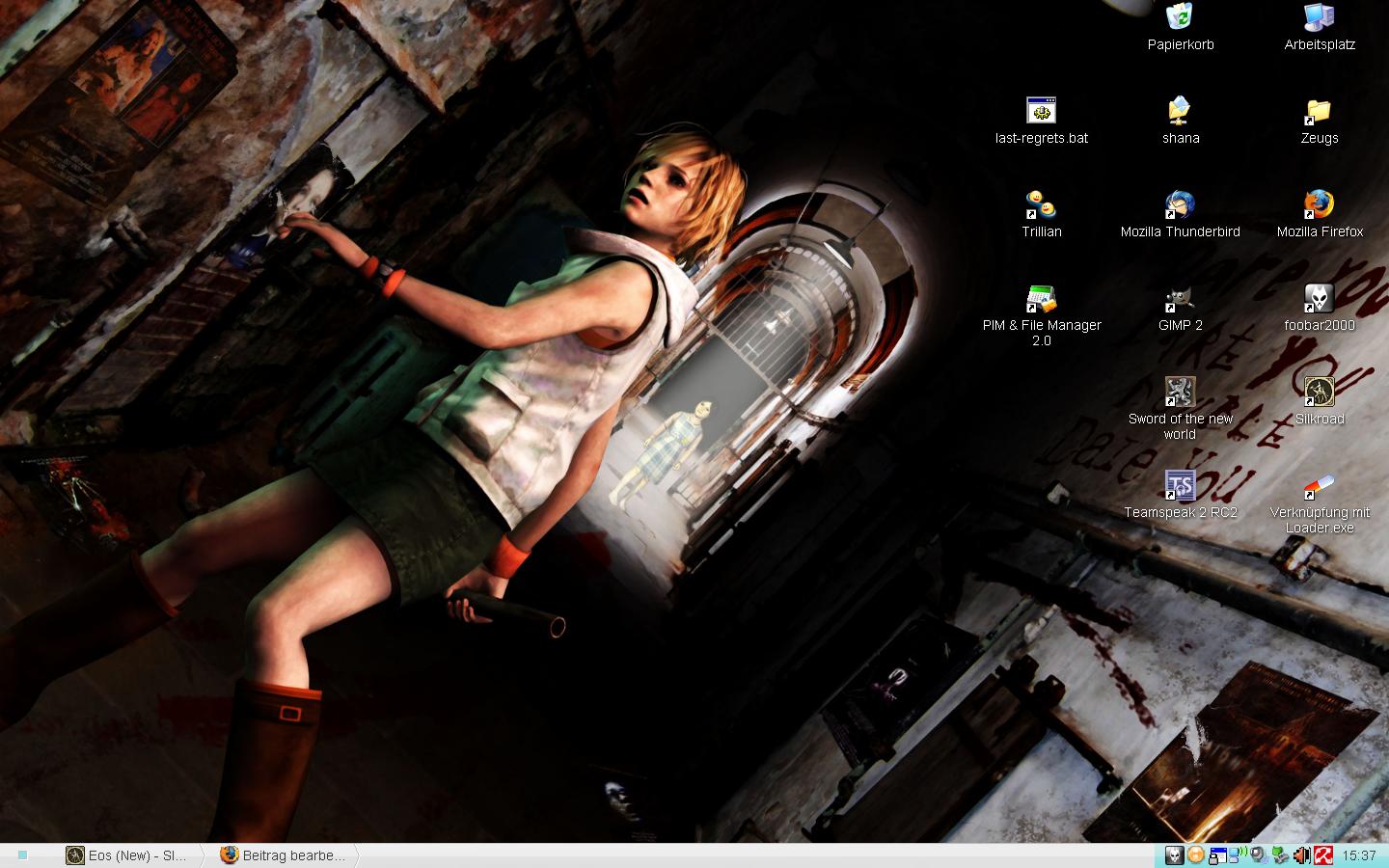Click the green cat tray icon
This screenshot has height=868, width=1389.
(1280, 855)
